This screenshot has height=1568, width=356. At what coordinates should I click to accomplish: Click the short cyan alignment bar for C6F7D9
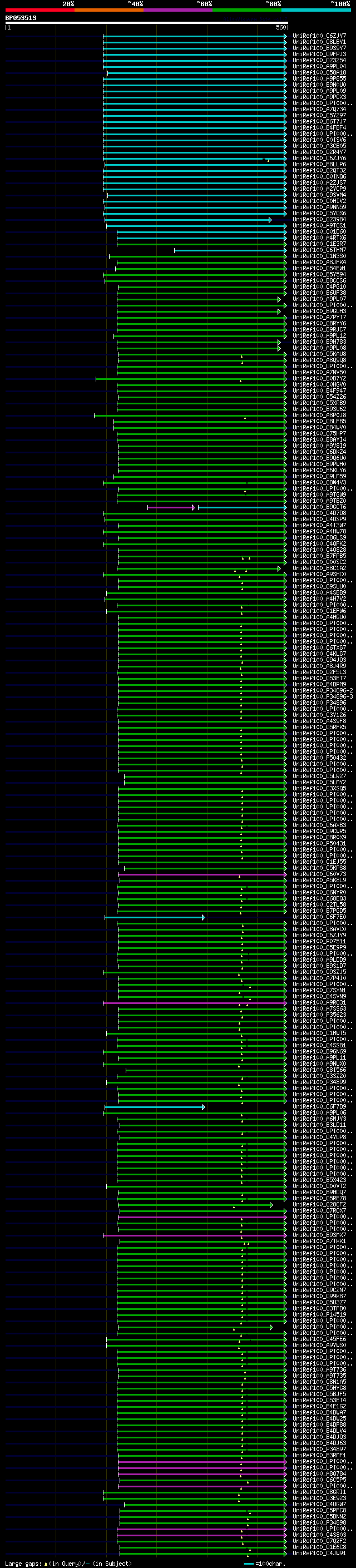pos(155,1106)
